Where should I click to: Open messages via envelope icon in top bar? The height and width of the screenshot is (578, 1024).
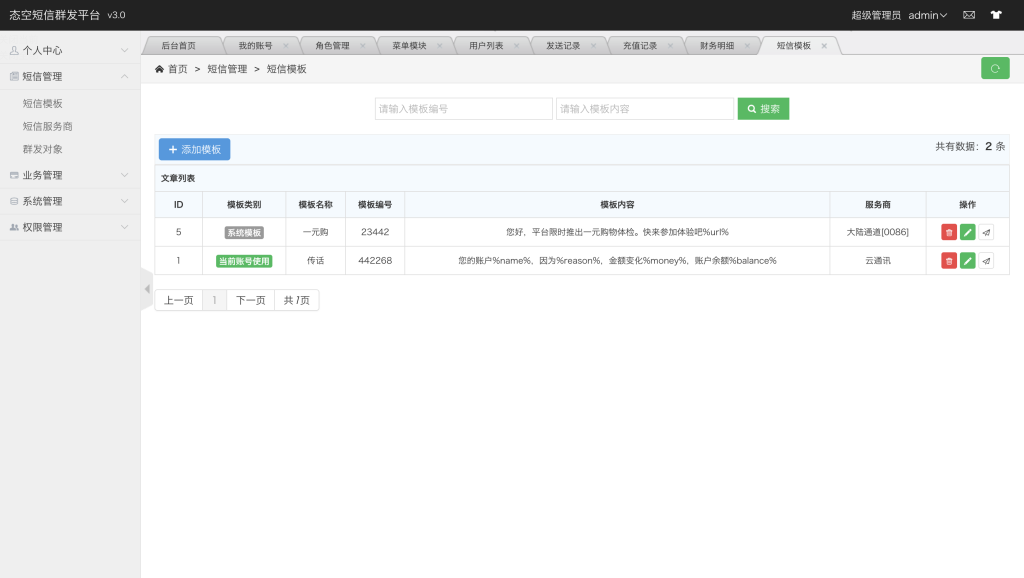click(968, 14)
